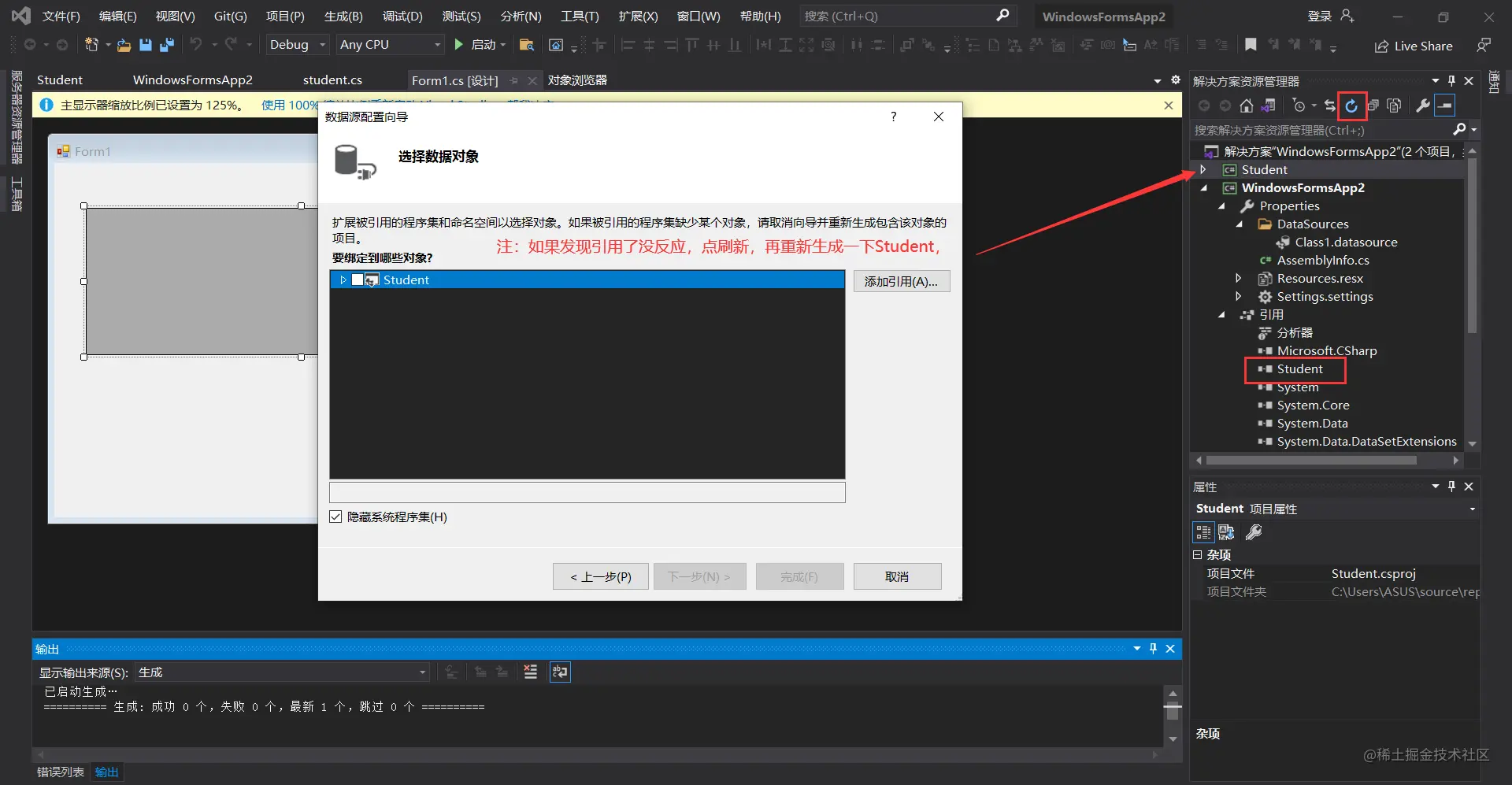Viewport: 1512px width, 785px height.
Task: Click the green Start debugging arrow
Action: (458, 45)
